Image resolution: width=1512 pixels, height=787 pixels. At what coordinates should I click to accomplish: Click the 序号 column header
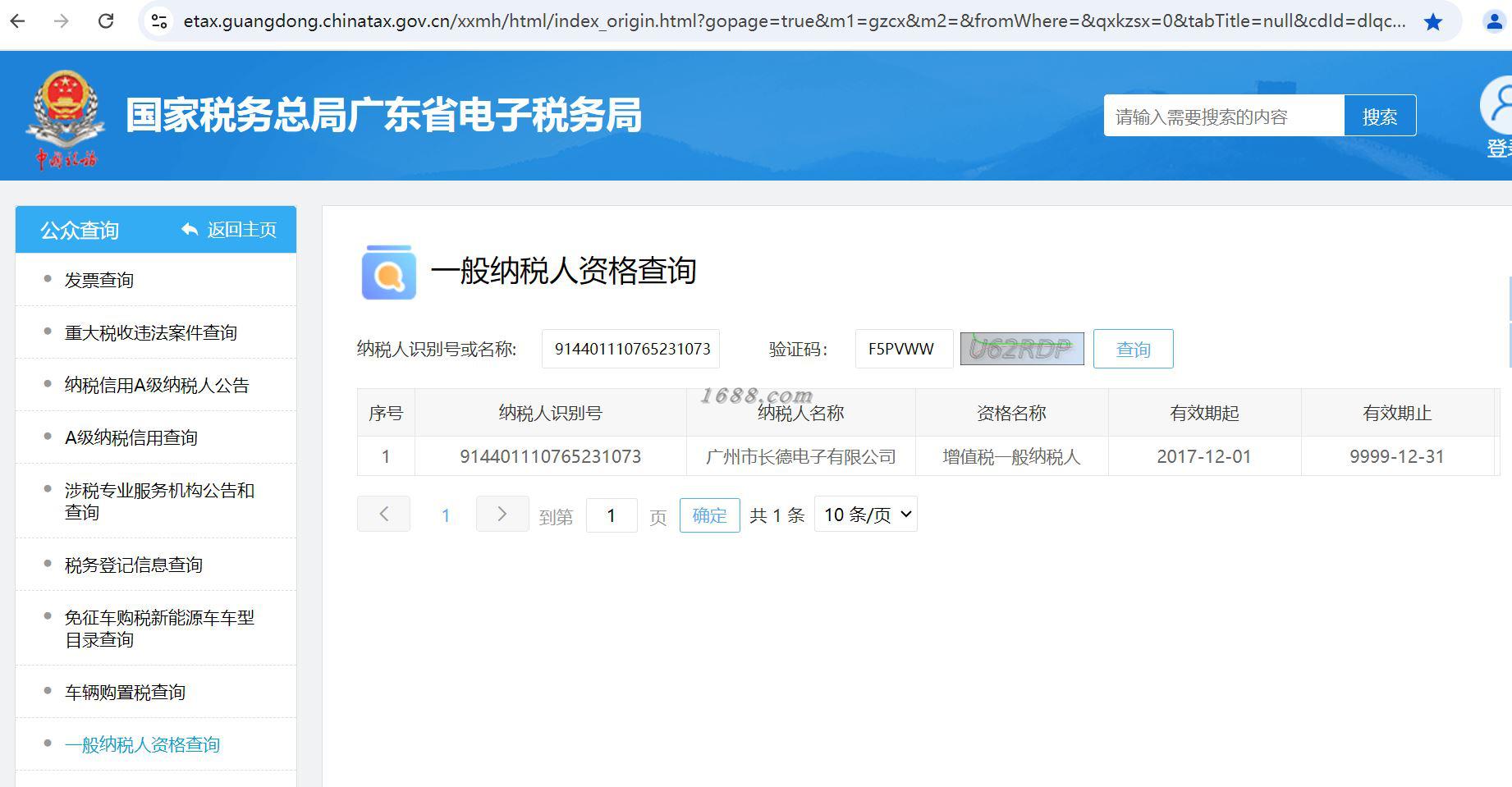(x=386, y=413)
